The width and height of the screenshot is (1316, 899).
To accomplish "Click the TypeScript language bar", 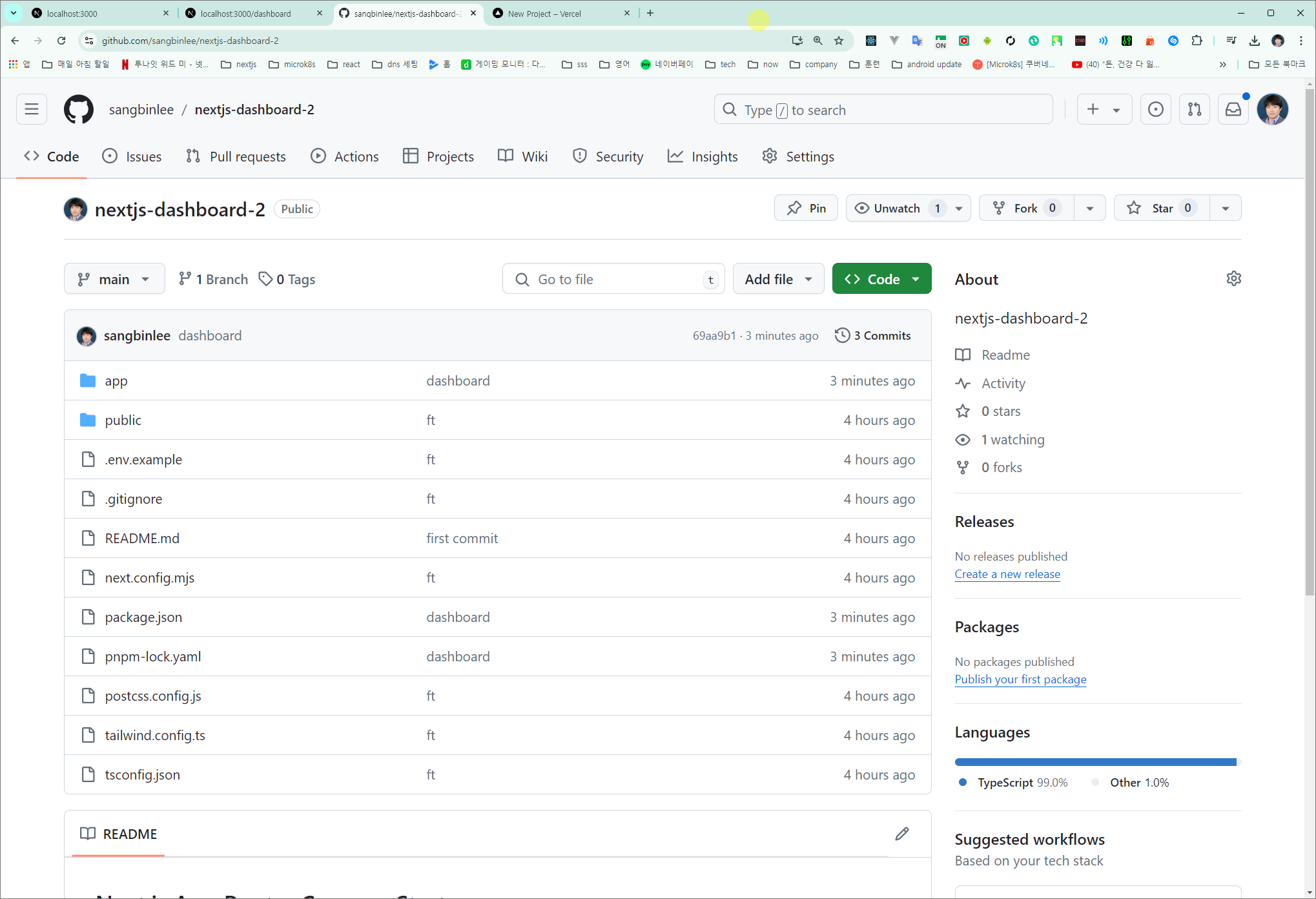I will [1095, 762].
